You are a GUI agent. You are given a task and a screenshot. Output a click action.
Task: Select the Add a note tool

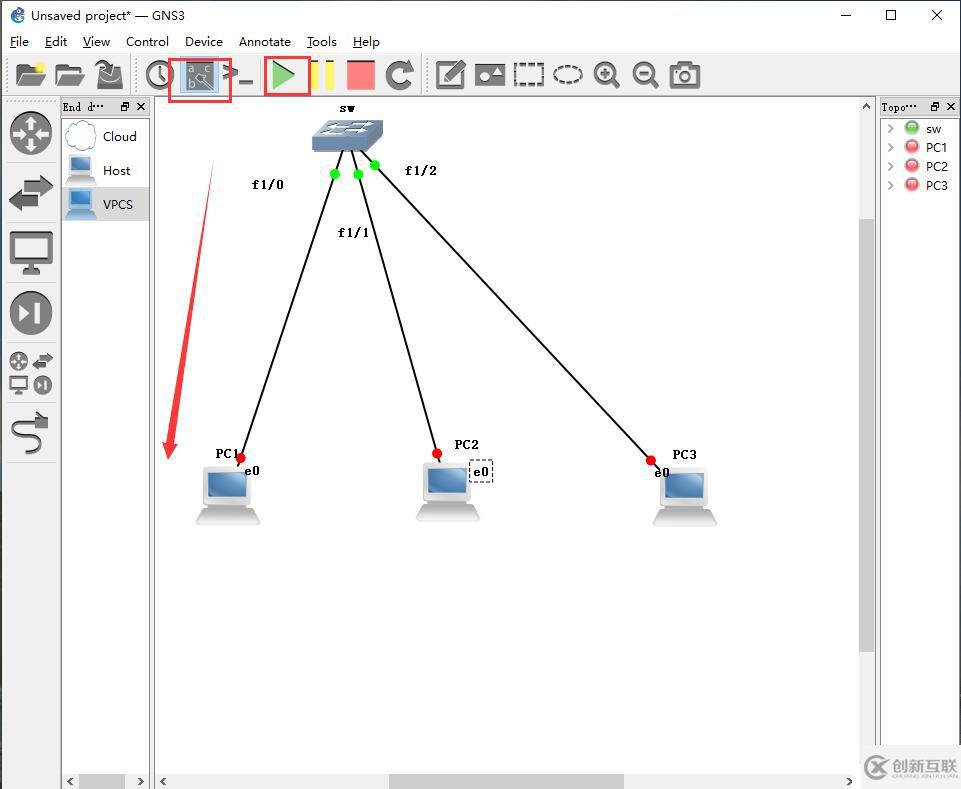pyautogui.click(x=450, y=75)
